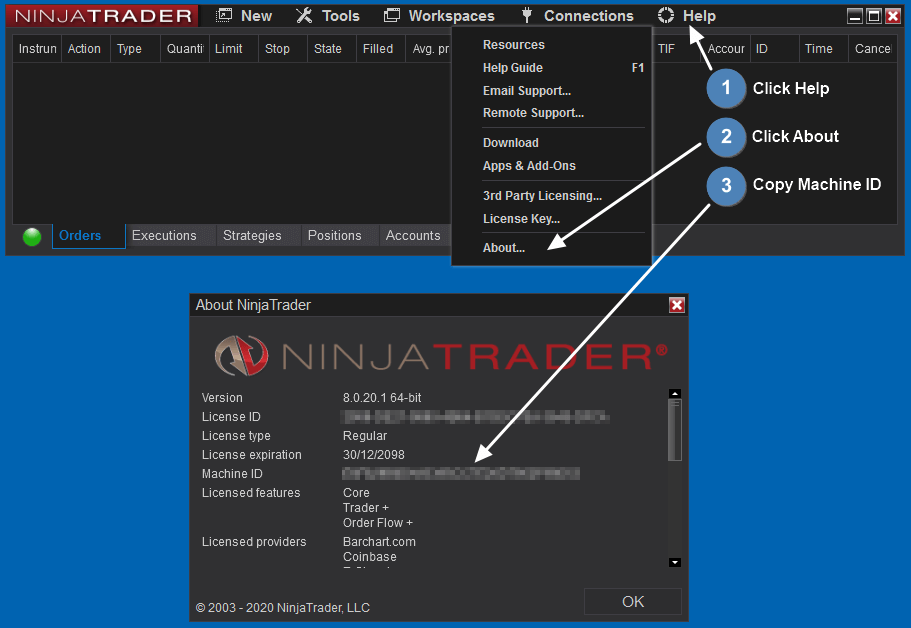Minimize the NinjaTrader main window
This screenshot has height=628, width=911.
pos(855,16)
